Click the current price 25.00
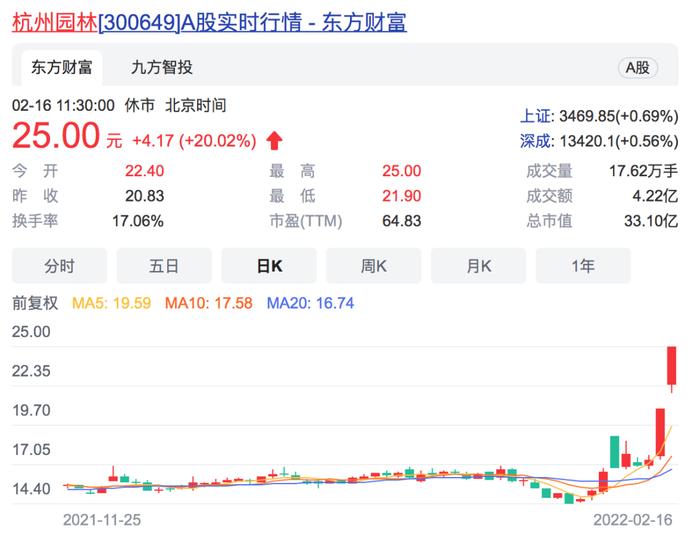Screen dimensions: 700x536 (56, 135)
